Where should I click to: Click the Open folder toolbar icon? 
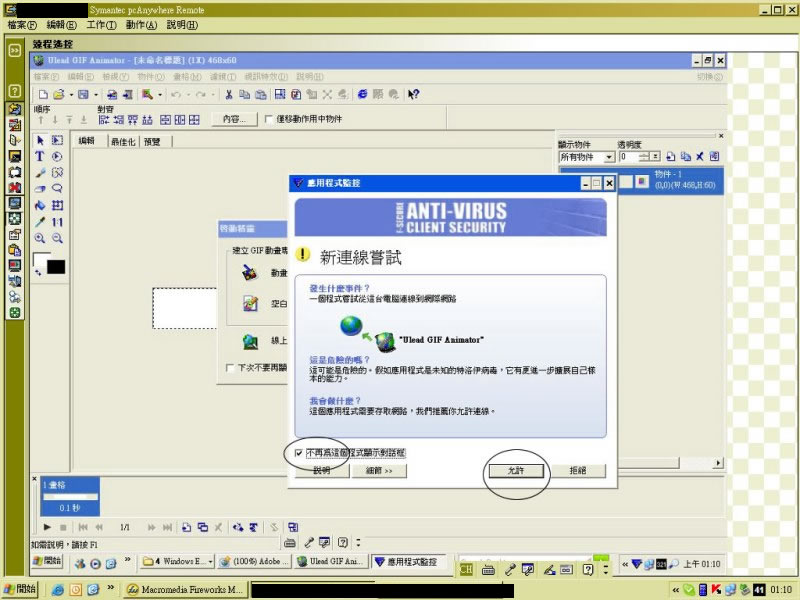click(x=59, y=94)
